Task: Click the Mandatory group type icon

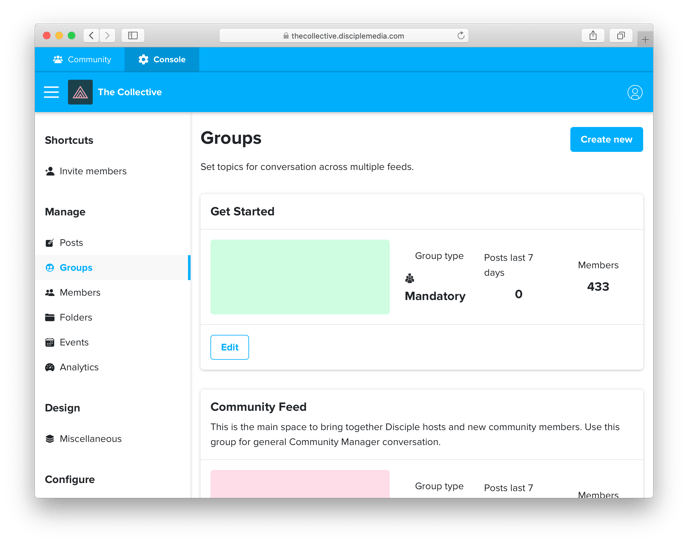Action: 409,278
